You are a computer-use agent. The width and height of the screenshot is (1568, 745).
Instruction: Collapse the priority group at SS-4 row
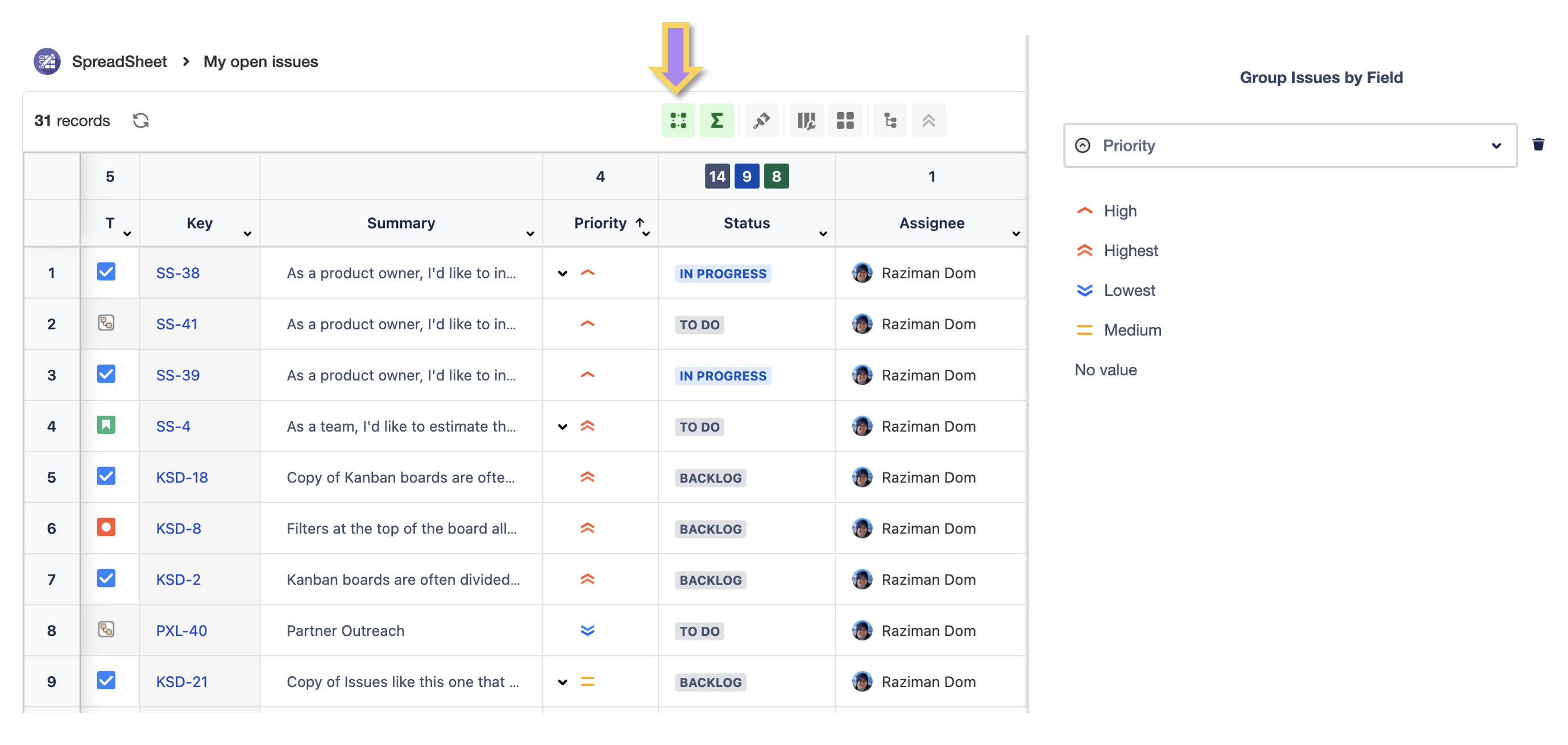(562, 427)
